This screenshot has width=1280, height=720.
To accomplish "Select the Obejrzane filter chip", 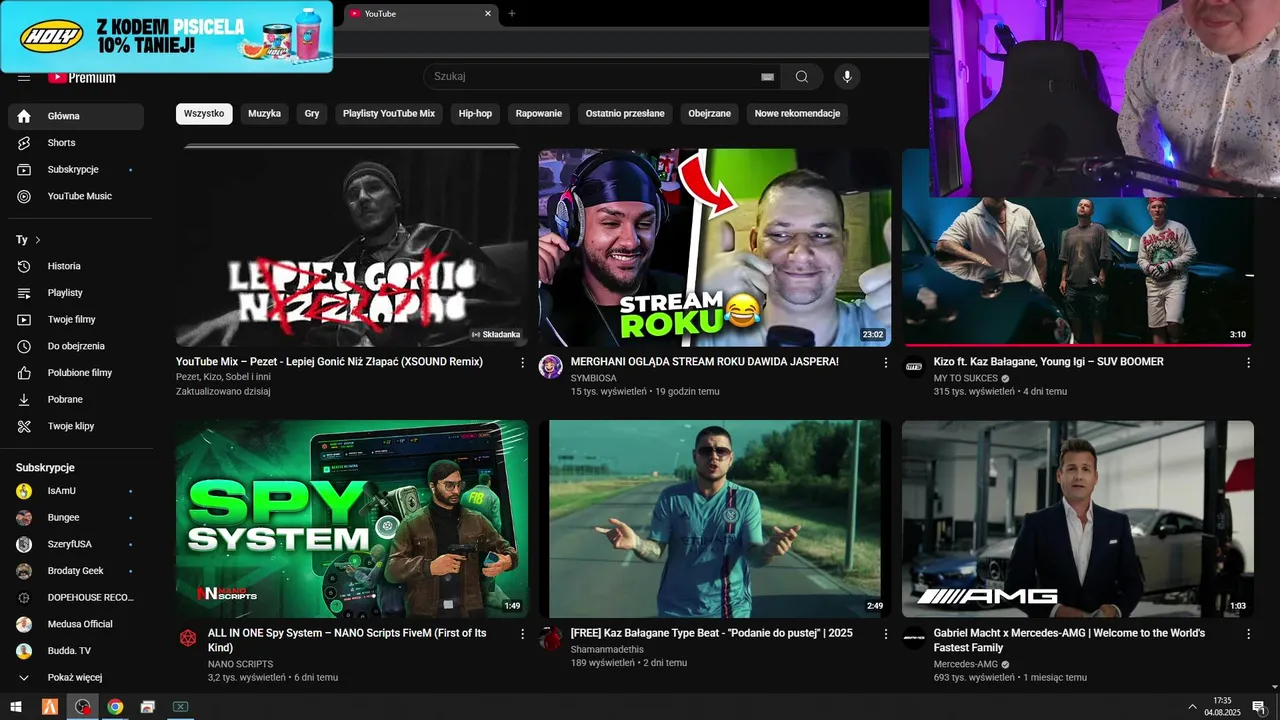I will tap(710, 114).
